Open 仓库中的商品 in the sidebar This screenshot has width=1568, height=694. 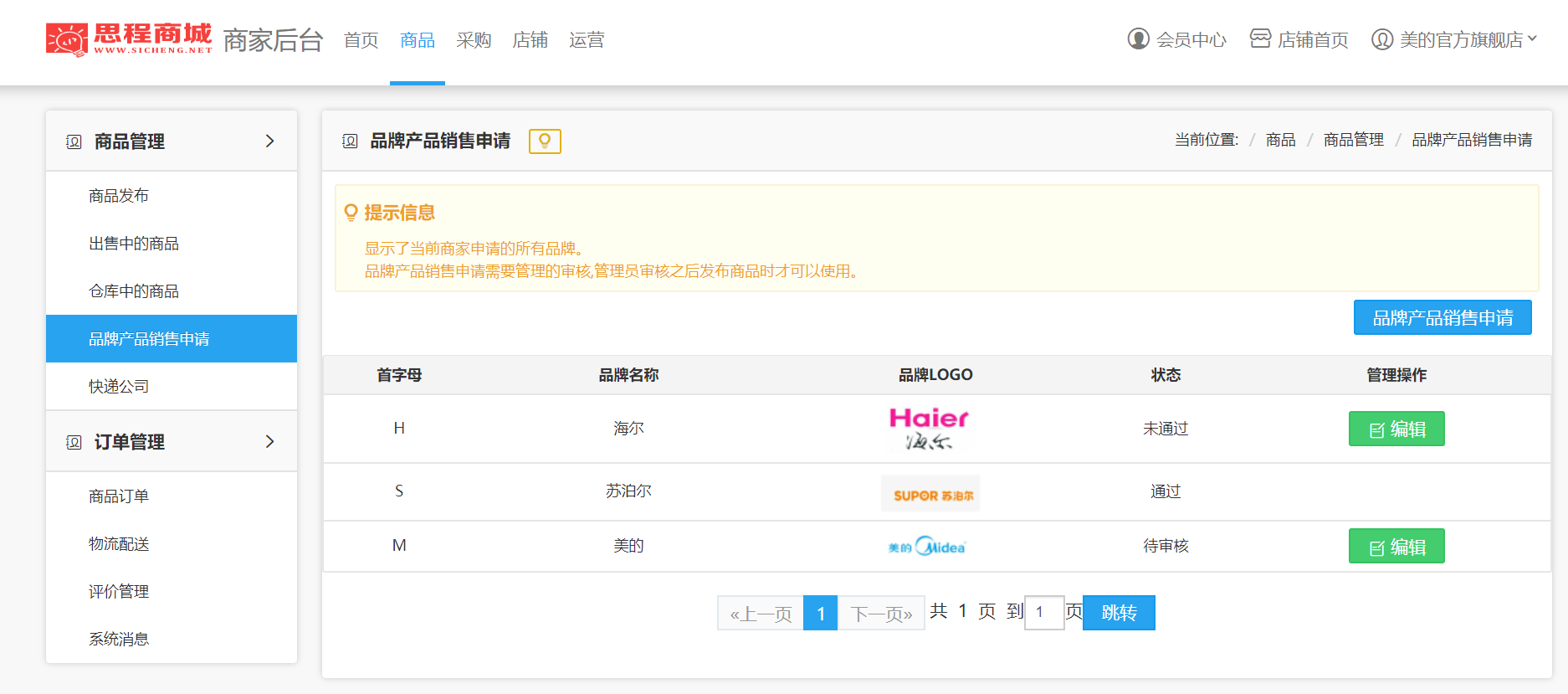click(172, 291)
